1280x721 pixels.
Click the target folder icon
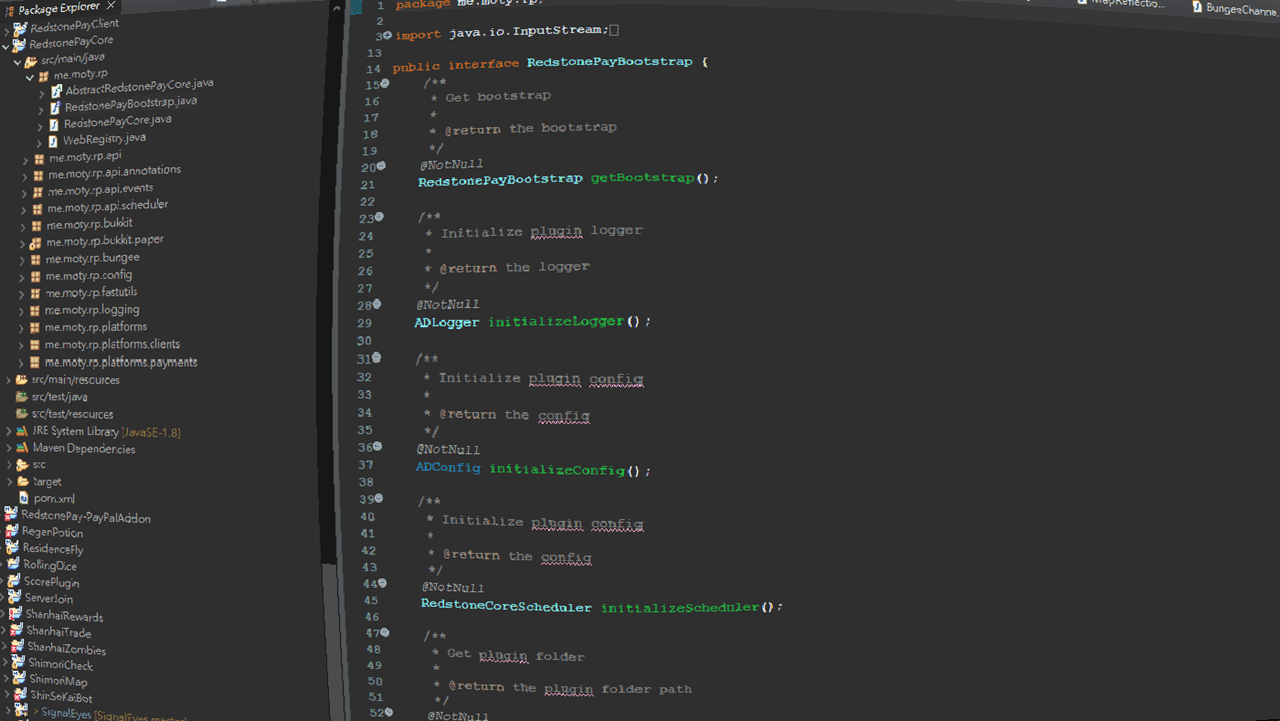coord(23,482)
